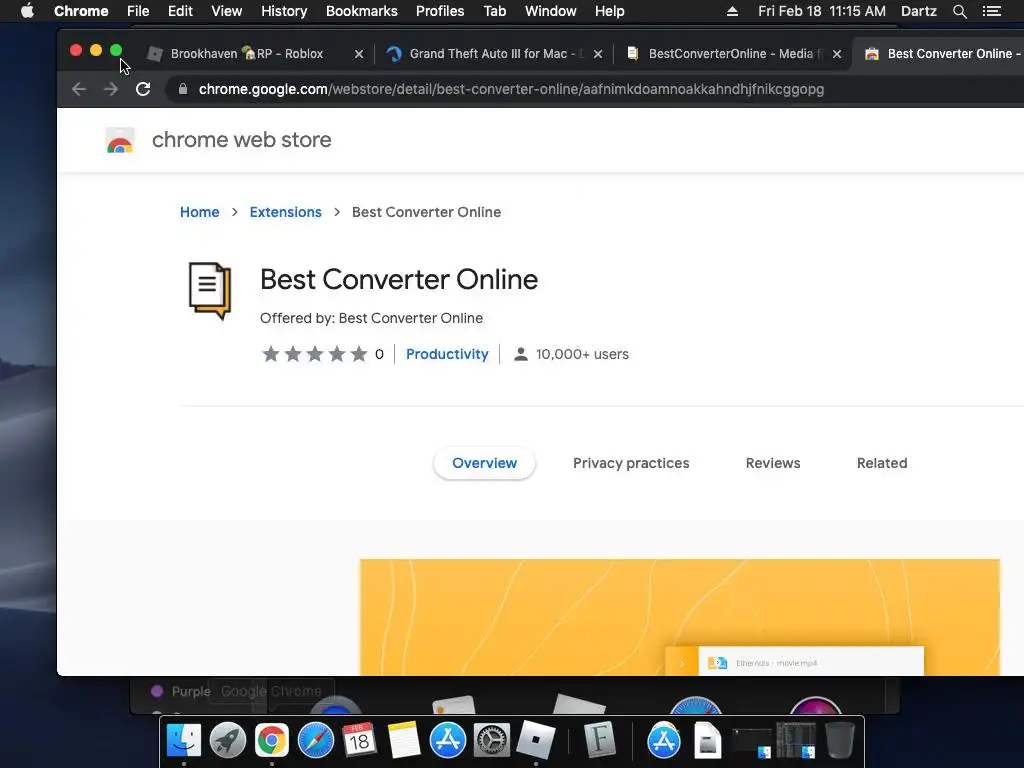The width and height of the screenshot is (1024, 768).
Task: Open the Window menu
Action: click(551, 11)
